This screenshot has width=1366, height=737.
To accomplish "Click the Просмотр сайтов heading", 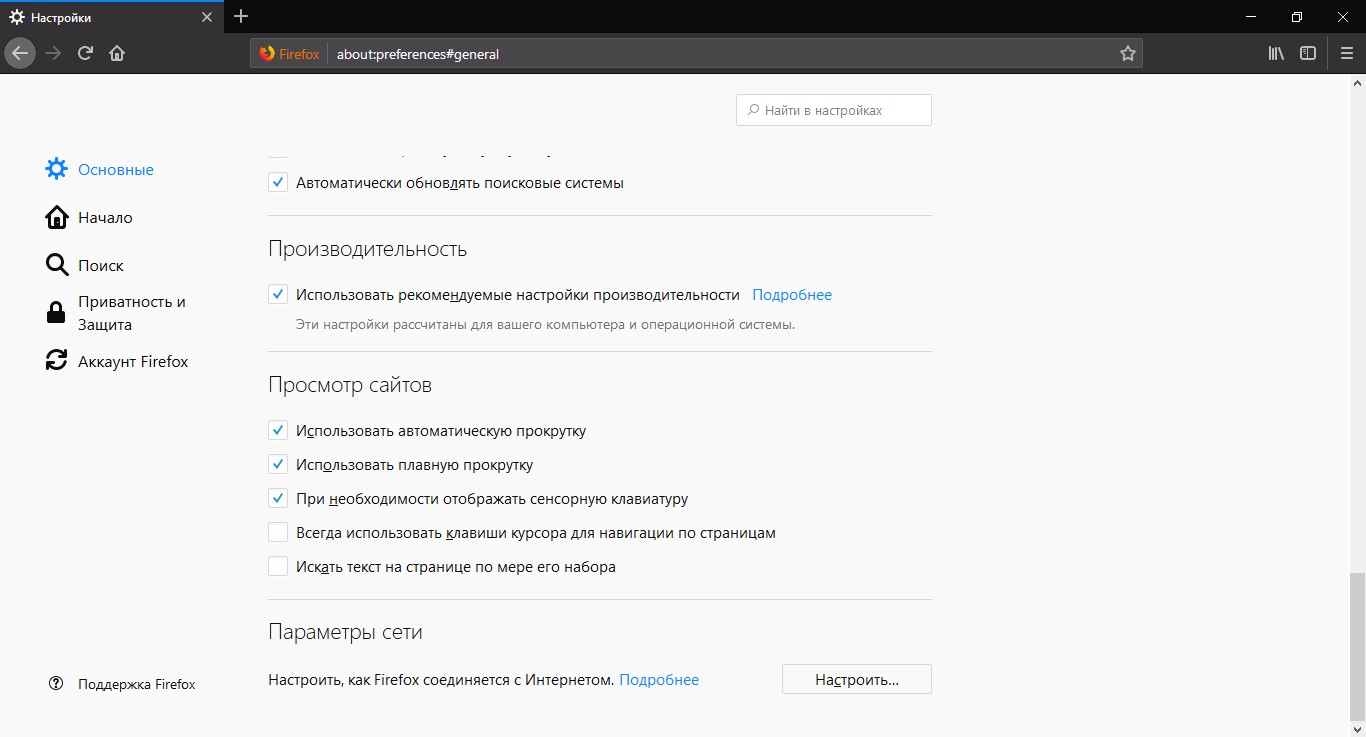I will pyautogui.click(x=350, y=385).
